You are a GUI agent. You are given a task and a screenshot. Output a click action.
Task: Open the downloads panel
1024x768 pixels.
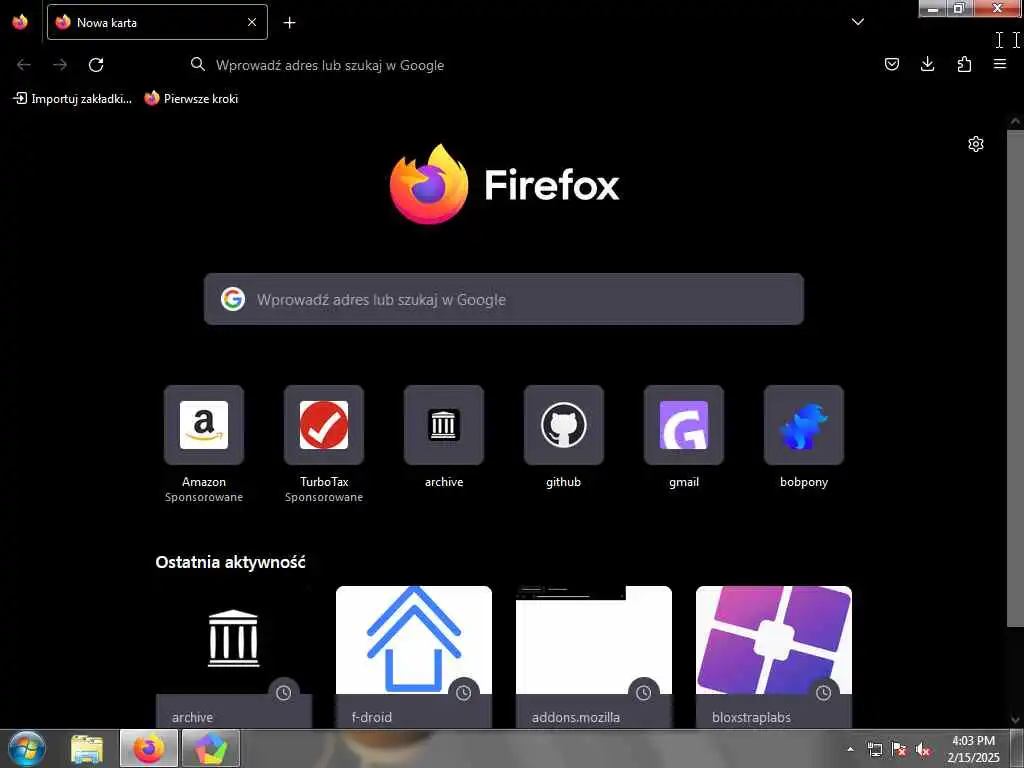(927, 64)
